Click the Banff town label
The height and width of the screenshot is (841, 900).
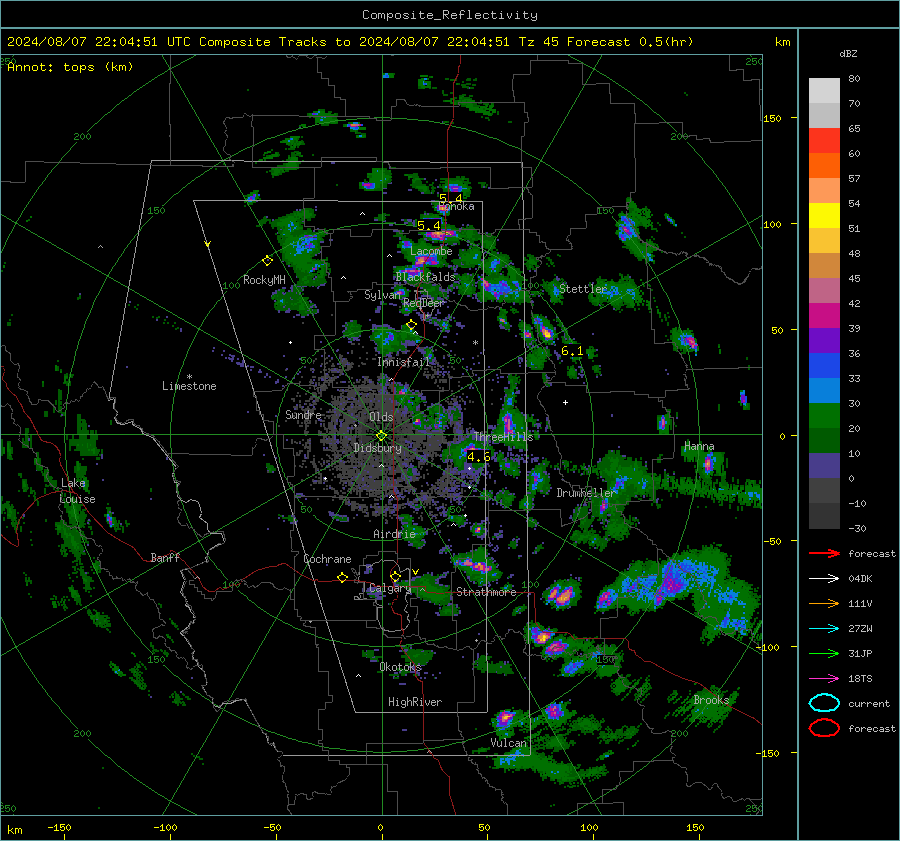tap(165, 557)
